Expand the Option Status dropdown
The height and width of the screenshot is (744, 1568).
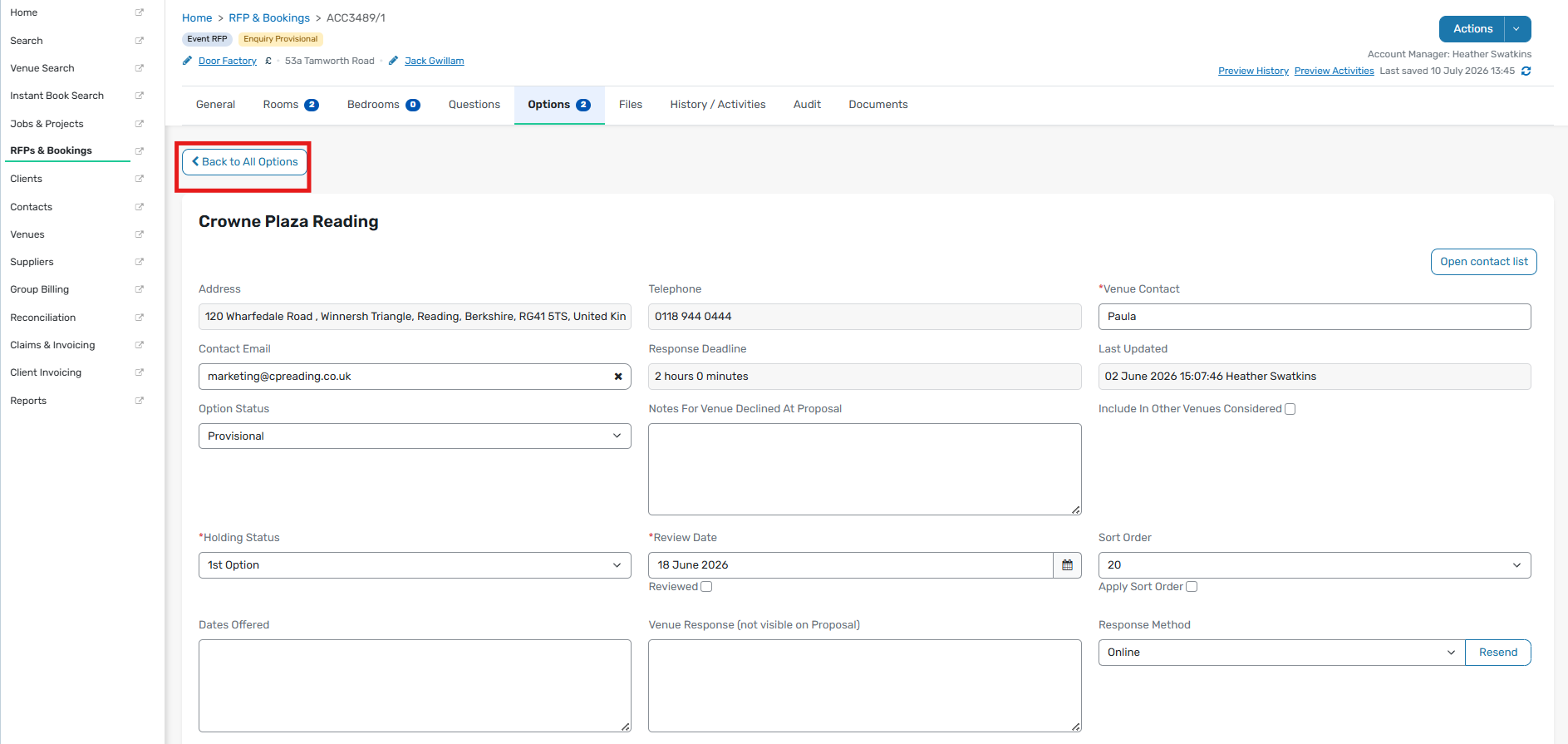pos(415,436)
